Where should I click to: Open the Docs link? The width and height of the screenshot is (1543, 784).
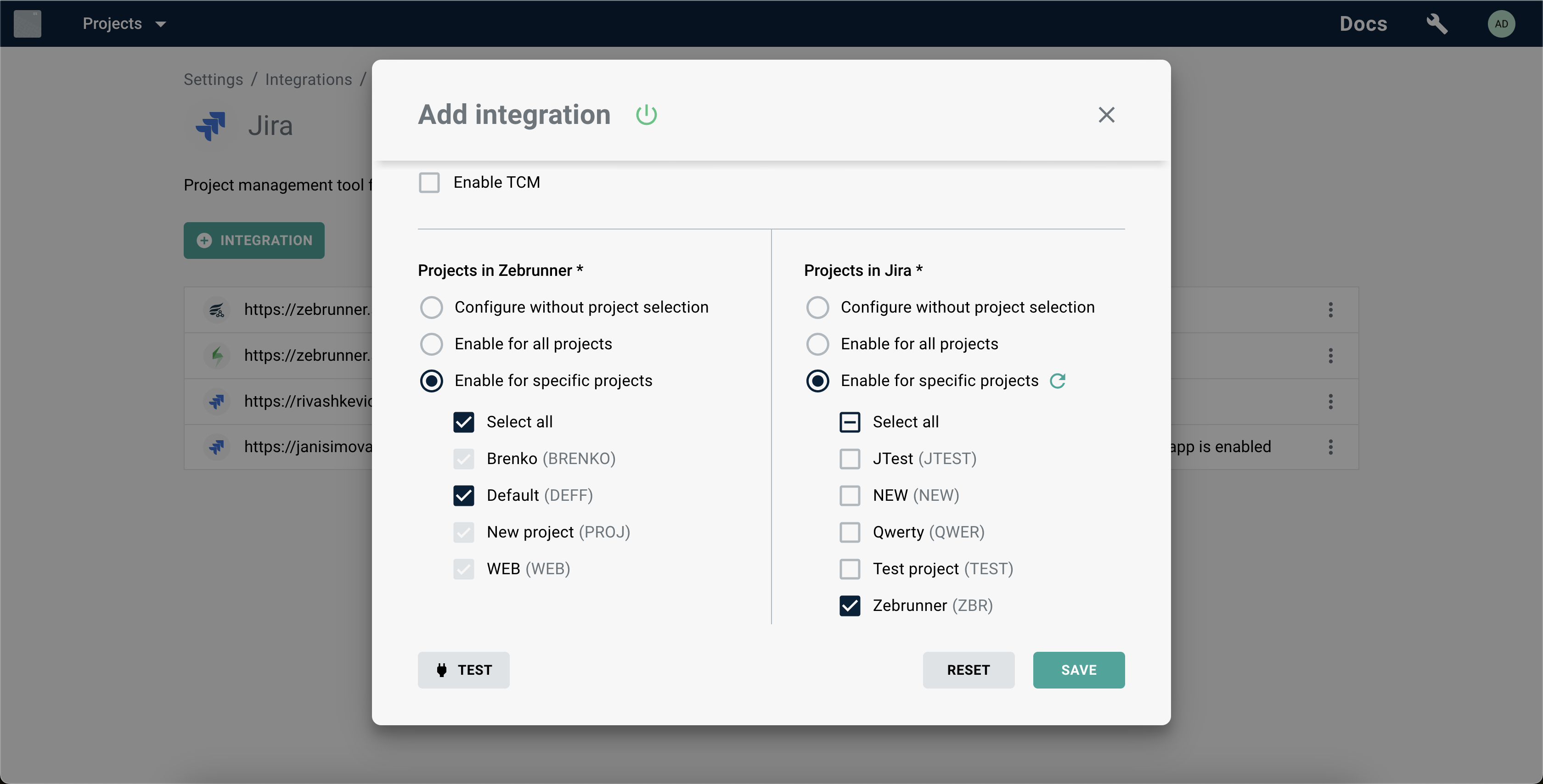point(1363,24)
